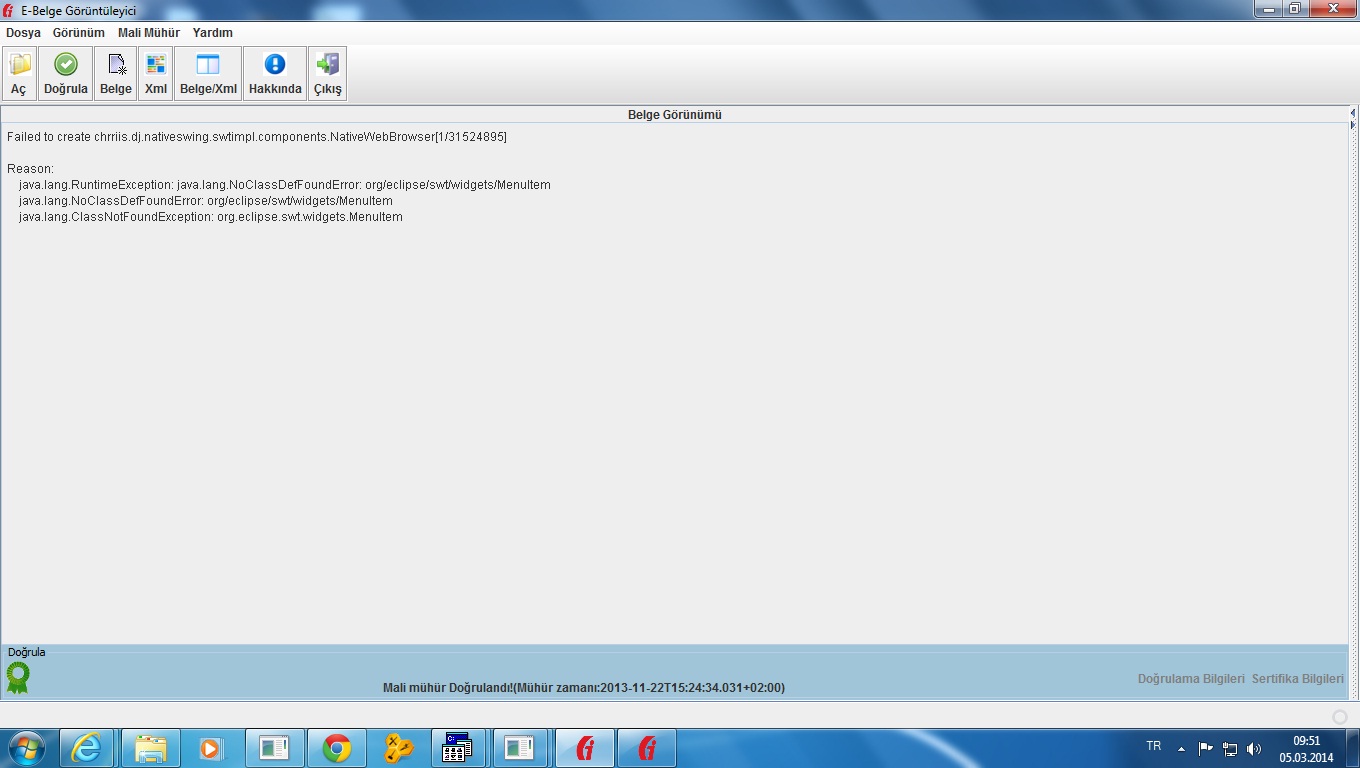This screenshot has height=768, width=1360.
Task: Open the Hakkında info icon
Action: click(275, 73)
